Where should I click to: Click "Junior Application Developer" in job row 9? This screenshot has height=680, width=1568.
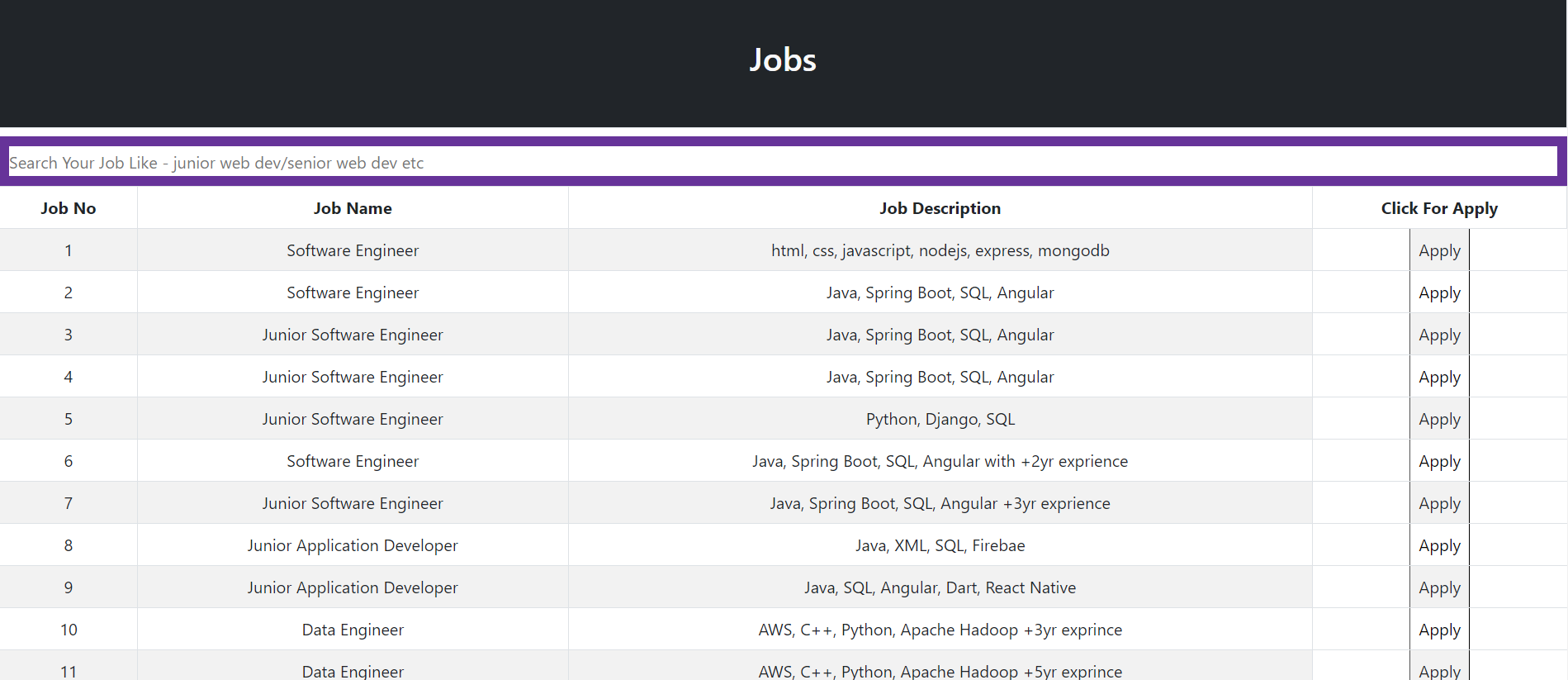point(353,587)
